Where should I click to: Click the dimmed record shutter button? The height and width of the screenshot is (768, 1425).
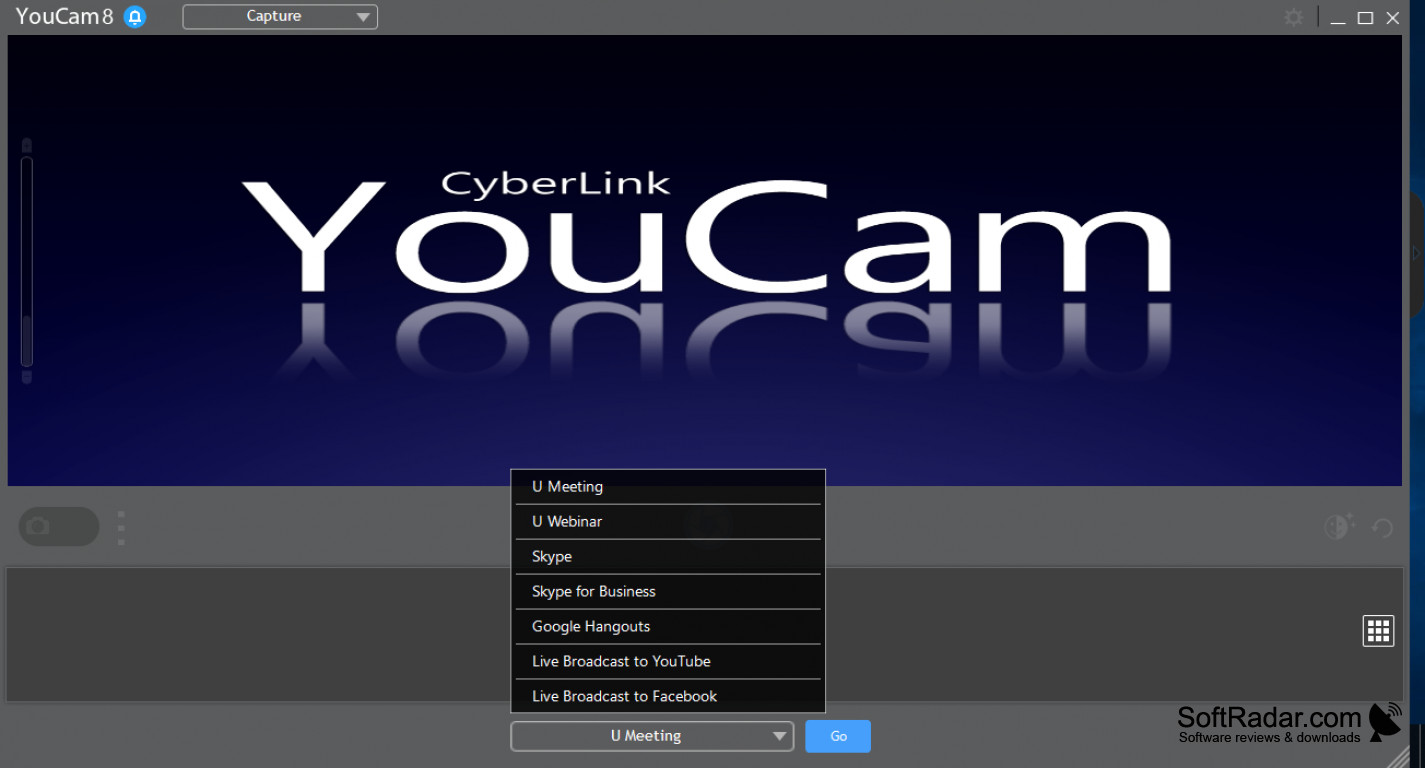708,524
